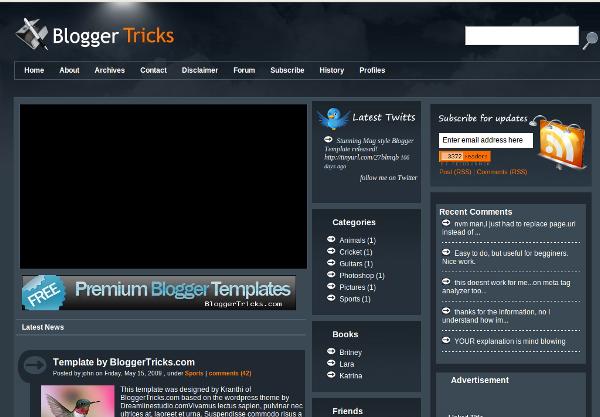This screenshot has height=417, width=600.
Task: Click the hummingbird post thumbnail
Action: tap(78, 401)
